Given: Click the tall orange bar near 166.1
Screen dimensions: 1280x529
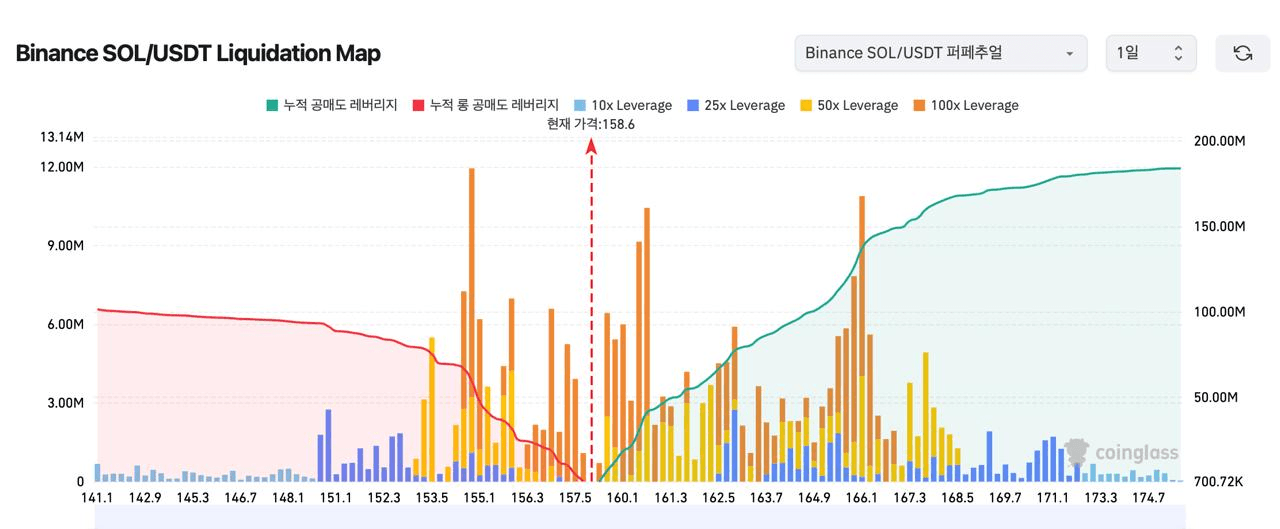Looking at the screenshot, I should tap(862, 285).
